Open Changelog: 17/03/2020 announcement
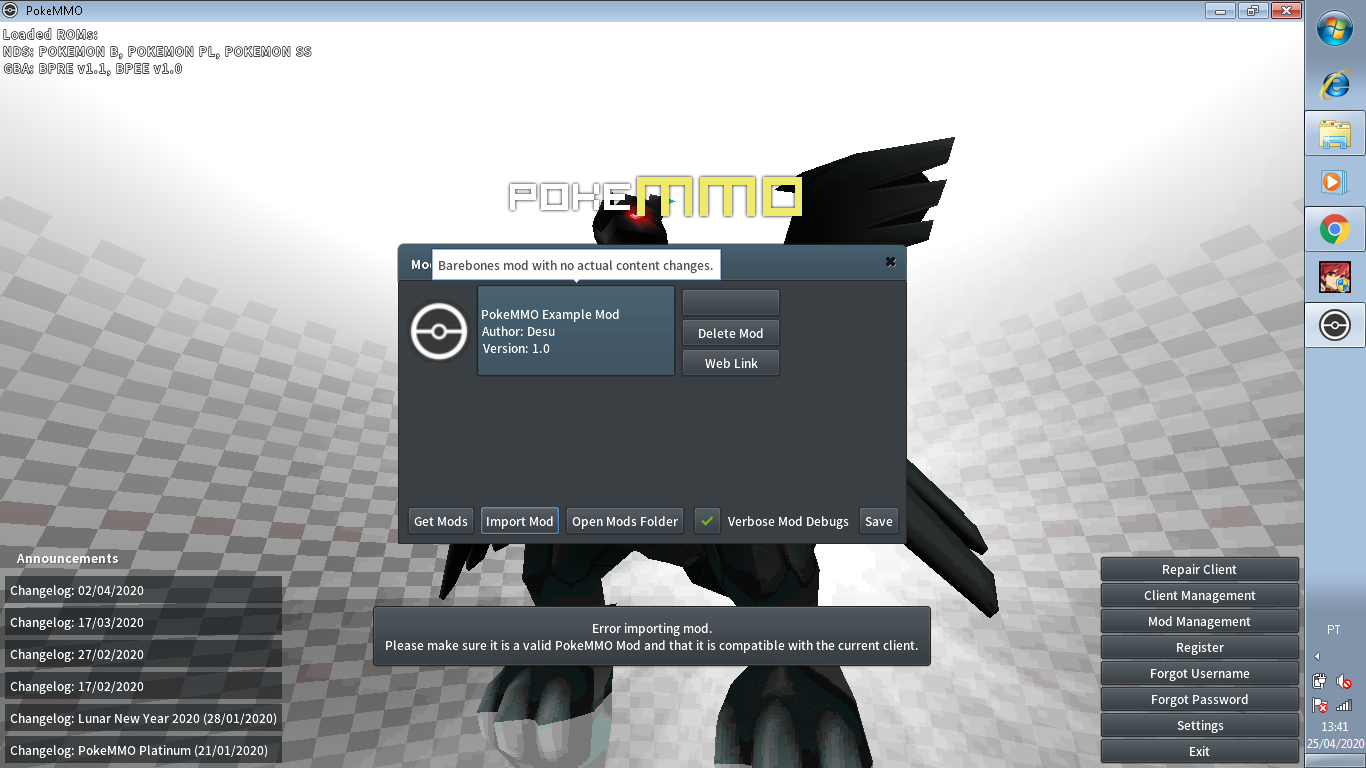Image resolution: width=1366 pixels, height=768 pixels. click(143, 622)
